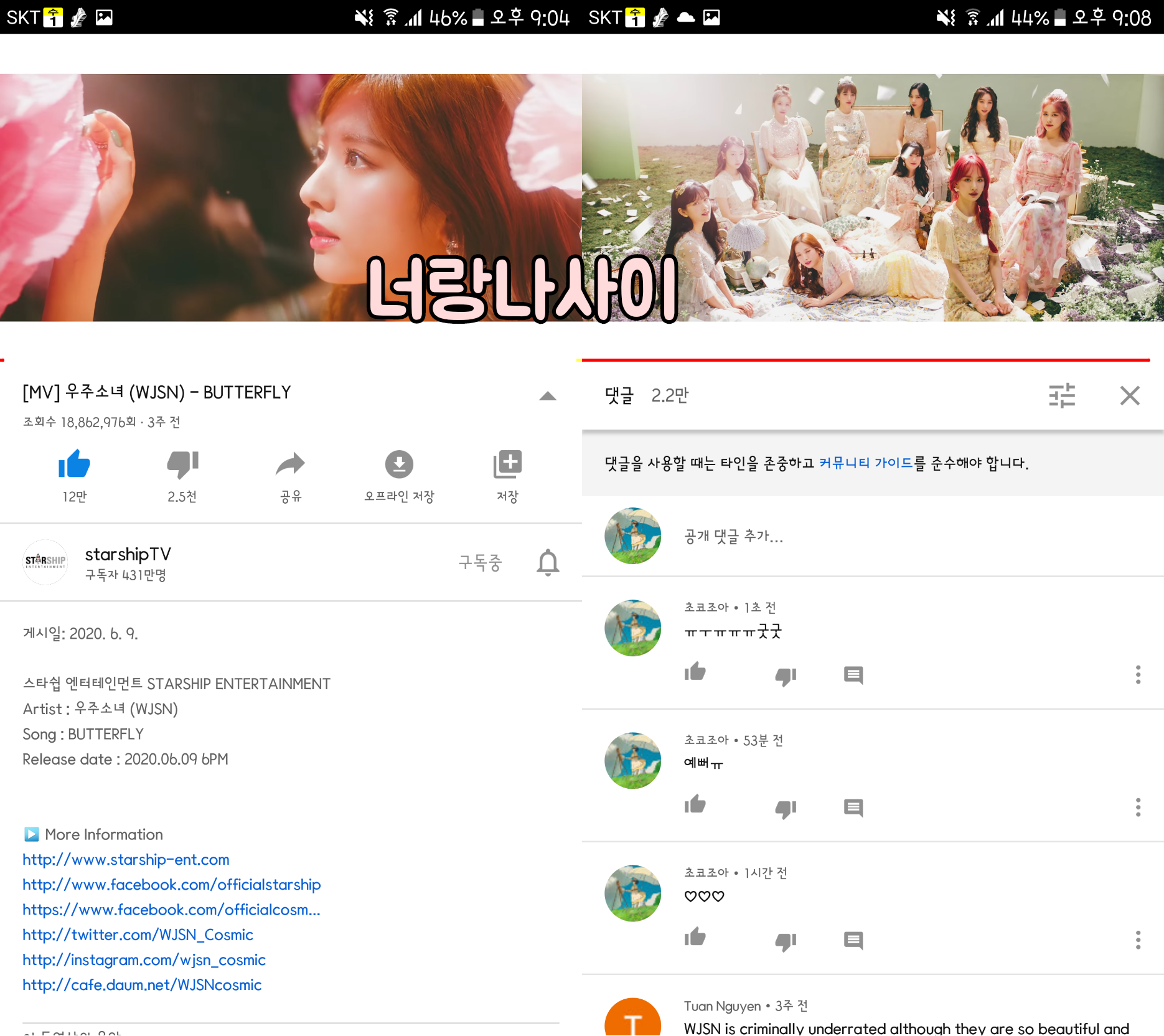The width and height of the screenshot is (1164, 1036).
Task: Like the 예뻐ㅜ comment
Action: click(695, 805)
